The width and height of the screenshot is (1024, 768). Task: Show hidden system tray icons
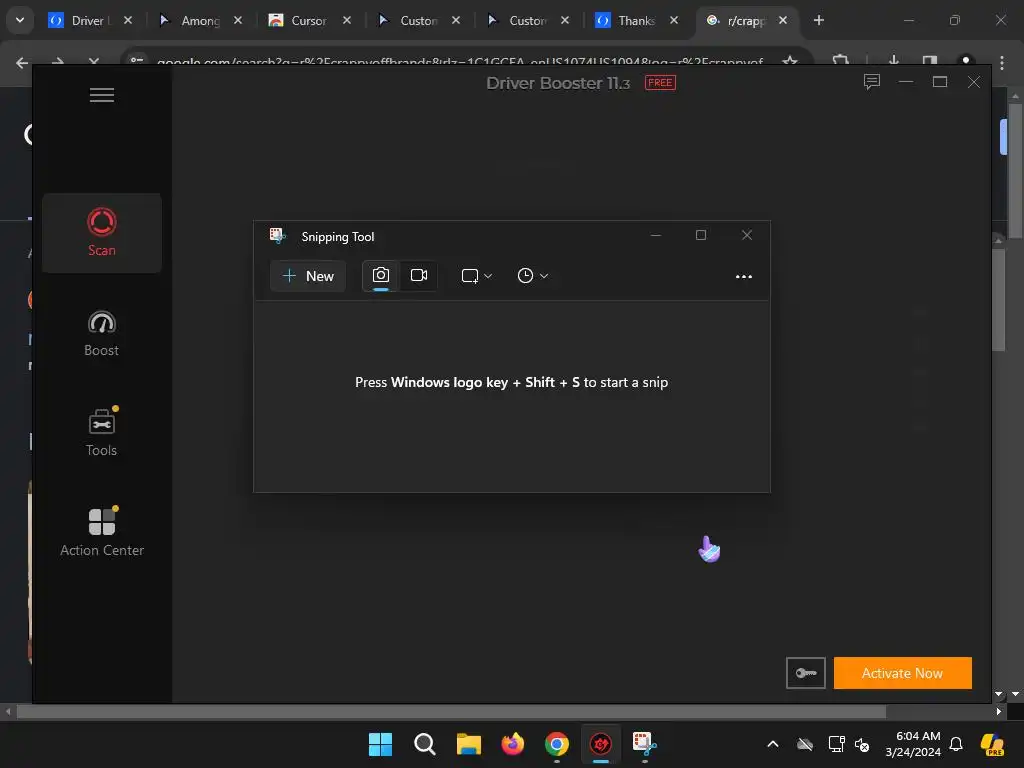pos(773,744)
